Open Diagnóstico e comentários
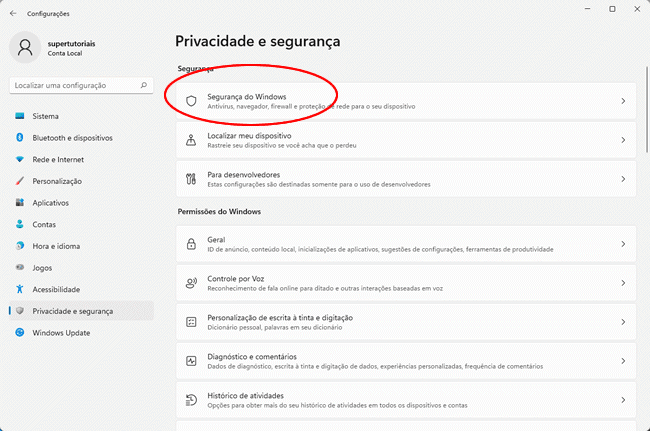This screenshot has height=431, width=650. pos(406,361)
